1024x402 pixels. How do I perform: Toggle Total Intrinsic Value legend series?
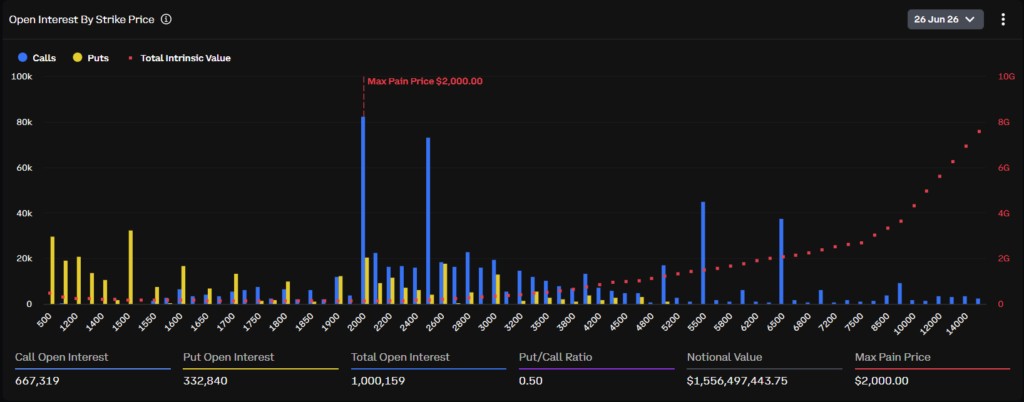click(179, 58)
